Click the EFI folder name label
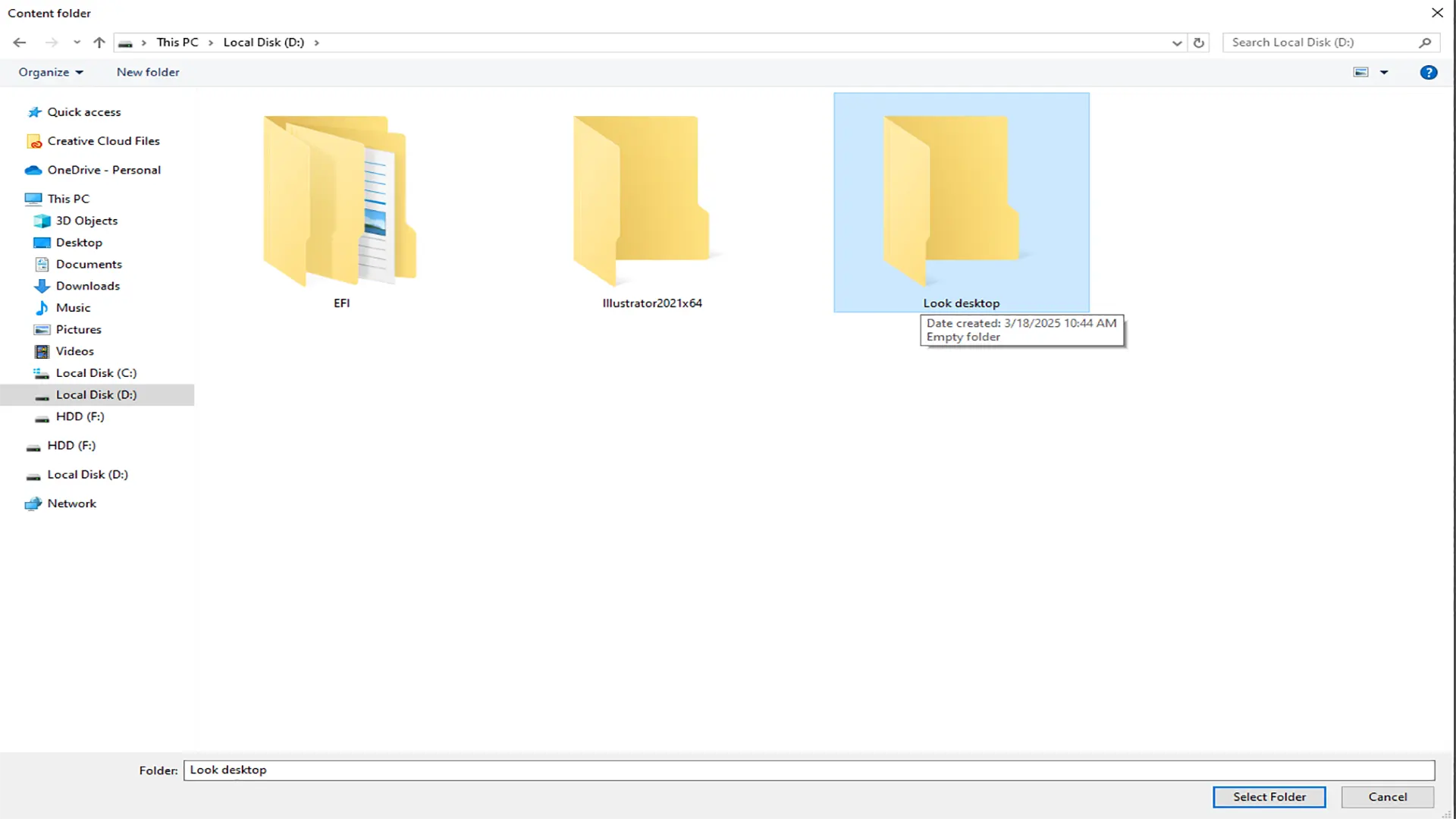1456x819 pixels. (x=341, y=303)
